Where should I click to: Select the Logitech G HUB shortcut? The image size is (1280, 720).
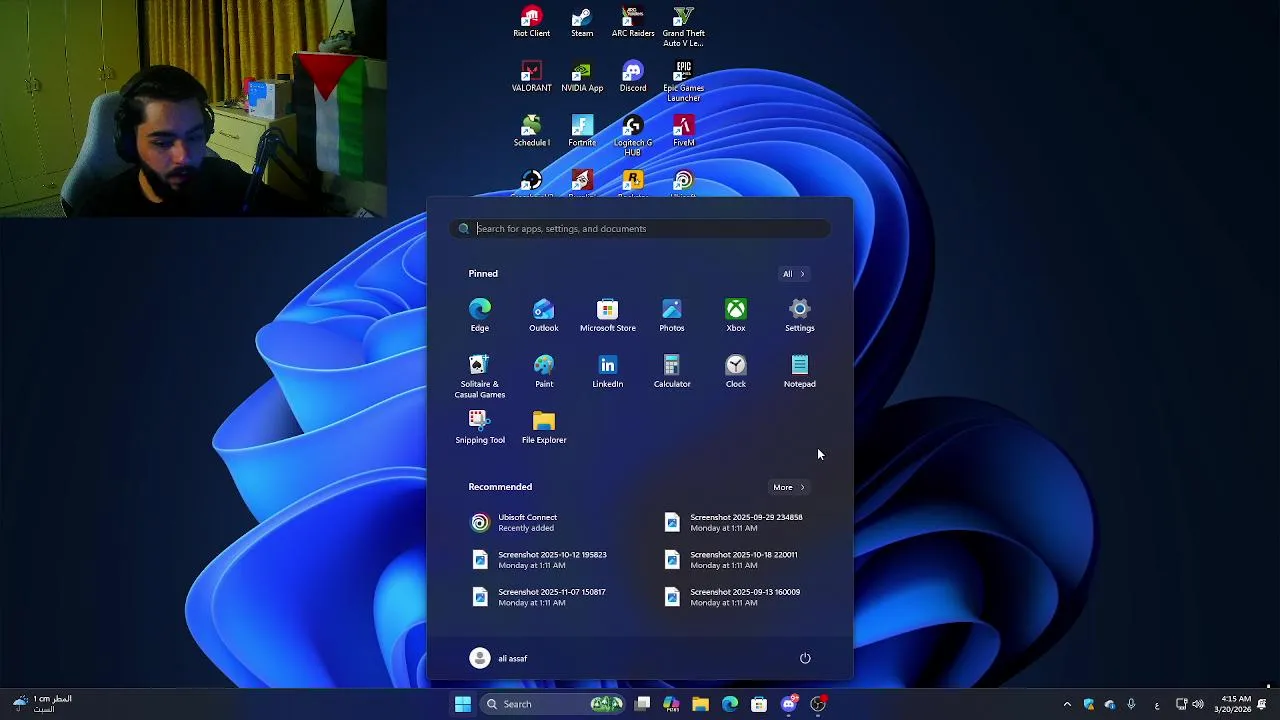pyautogui.click(x=633, y=136)
